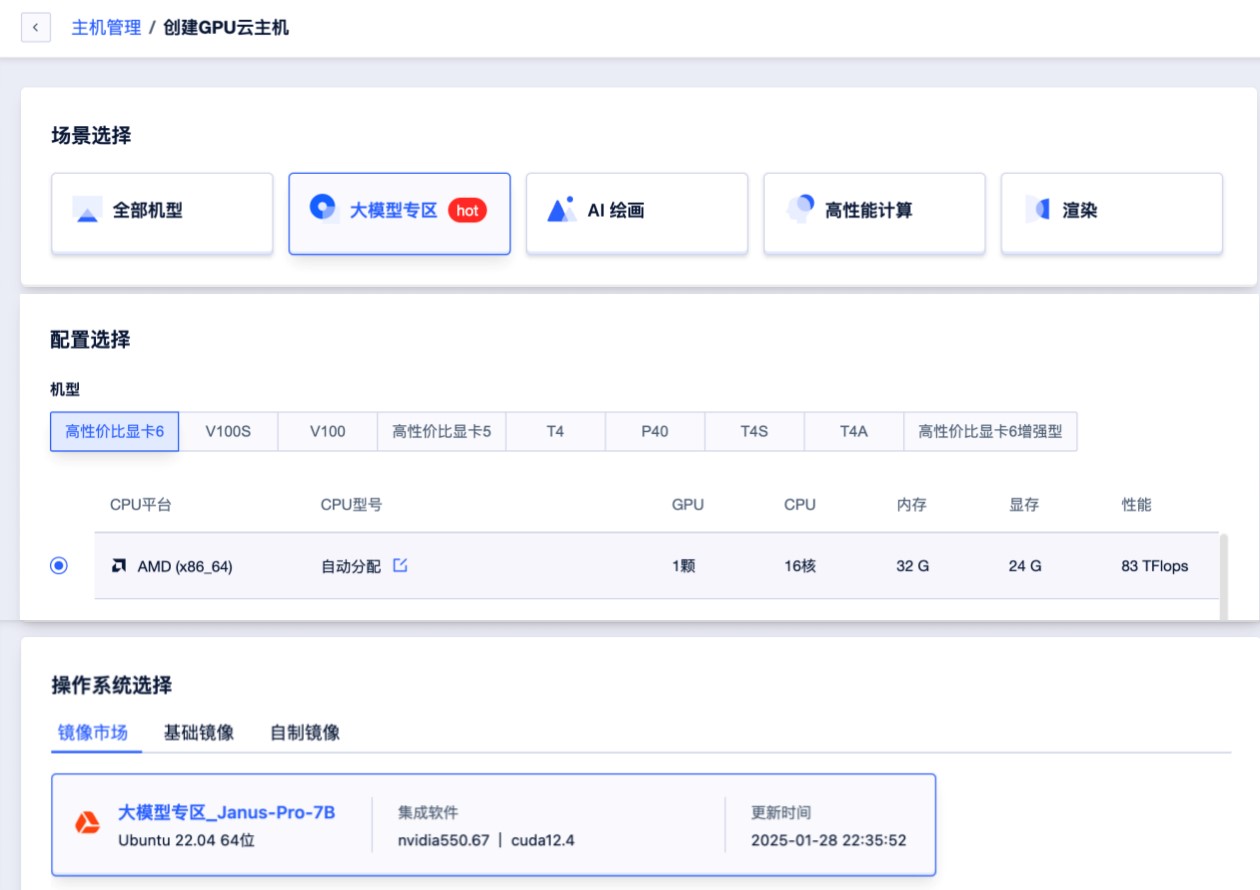Click the back arrow button

click(x=36, y=28)
